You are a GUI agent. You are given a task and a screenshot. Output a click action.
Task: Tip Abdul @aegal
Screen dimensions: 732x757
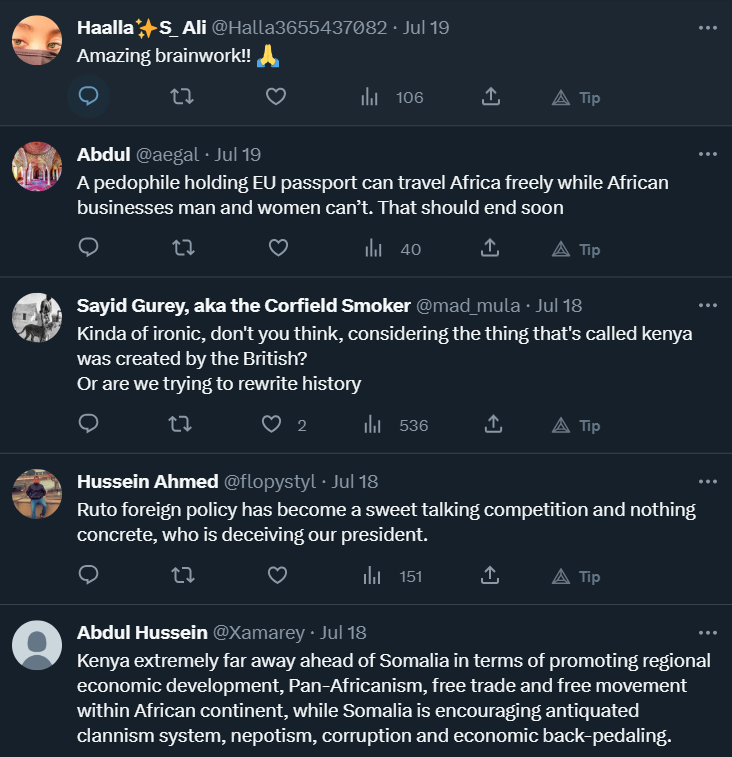(576, 249)
